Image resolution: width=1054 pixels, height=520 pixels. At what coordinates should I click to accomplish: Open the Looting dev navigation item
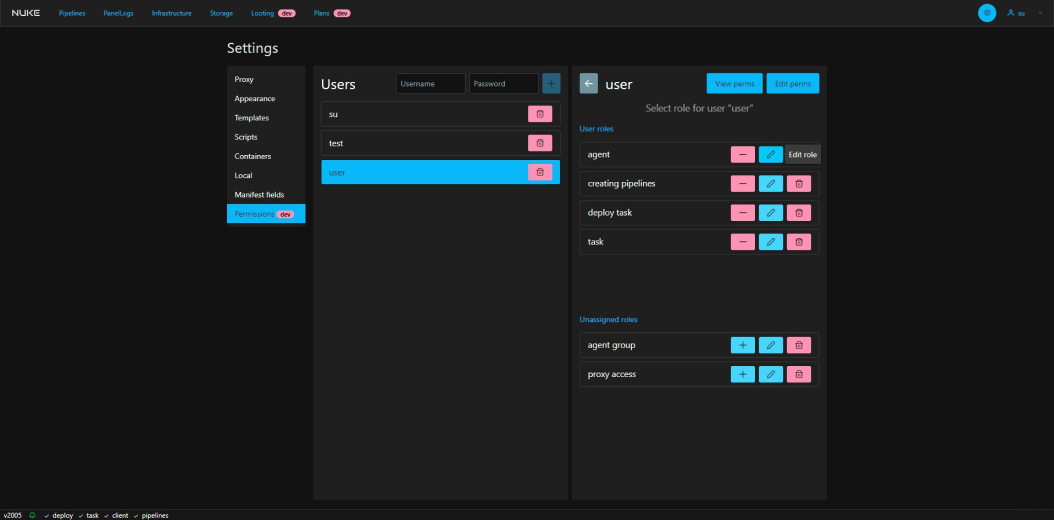point(274,13)
